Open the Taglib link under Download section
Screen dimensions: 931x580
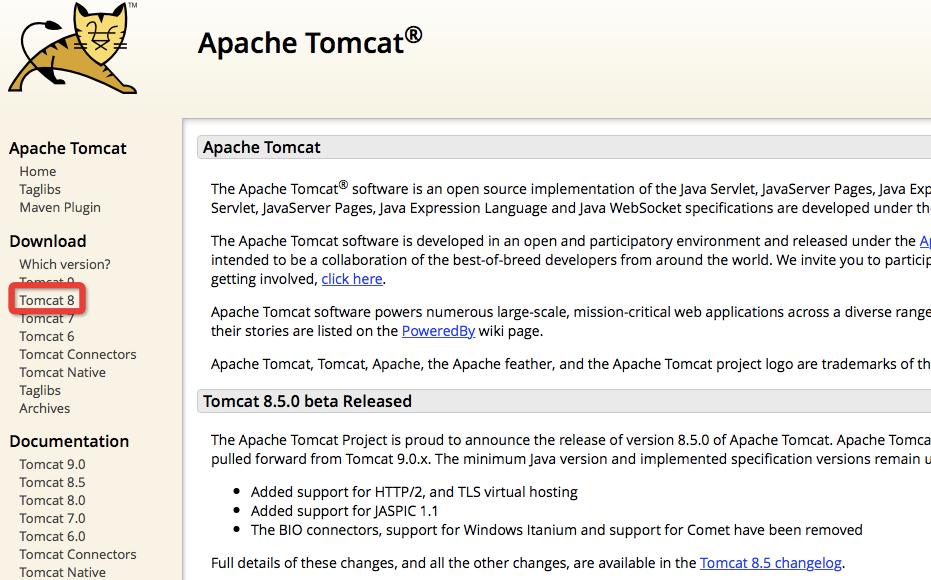(x=40, y=391)
